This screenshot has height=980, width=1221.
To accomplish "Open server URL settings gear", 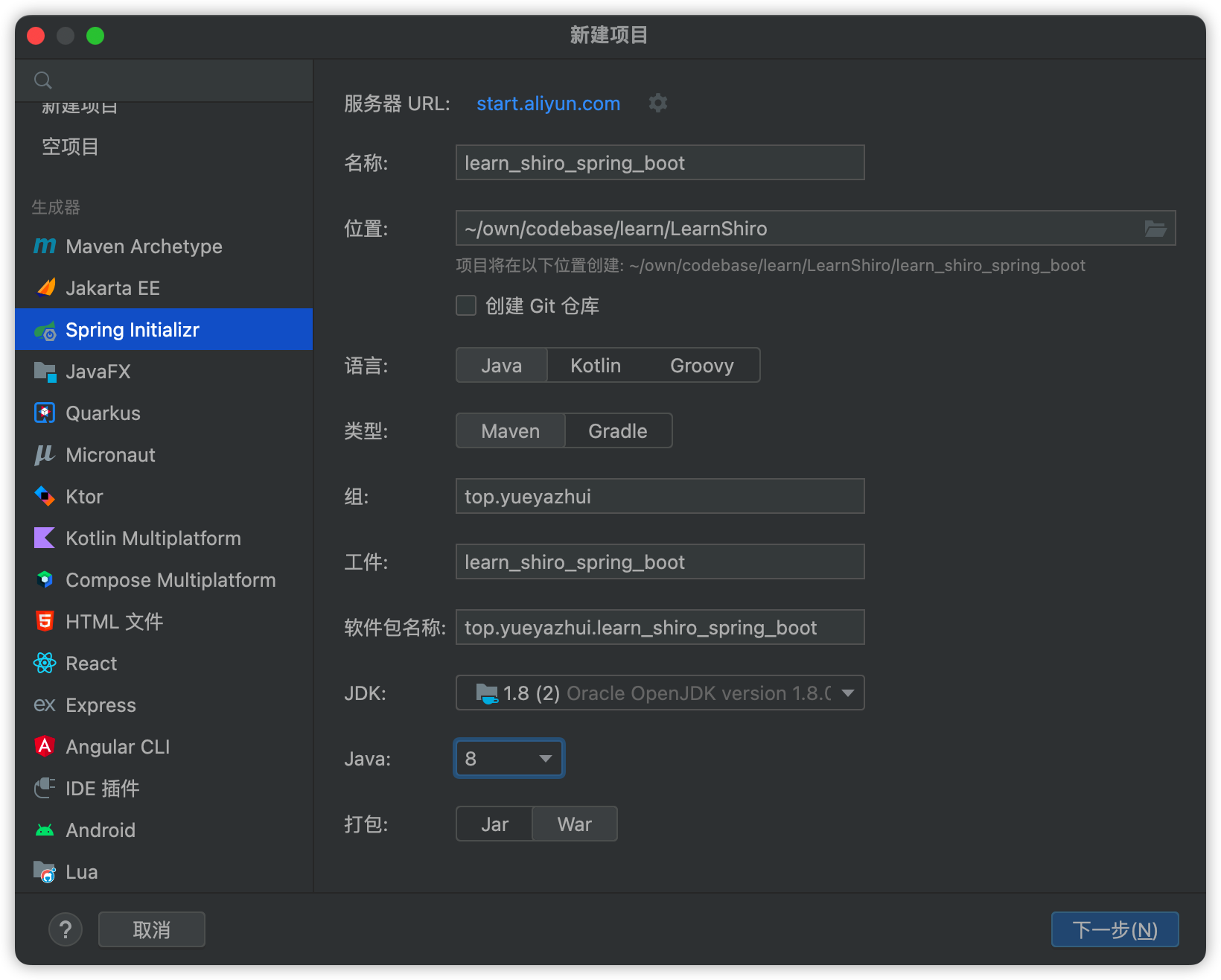I will [x=657, y=103].
